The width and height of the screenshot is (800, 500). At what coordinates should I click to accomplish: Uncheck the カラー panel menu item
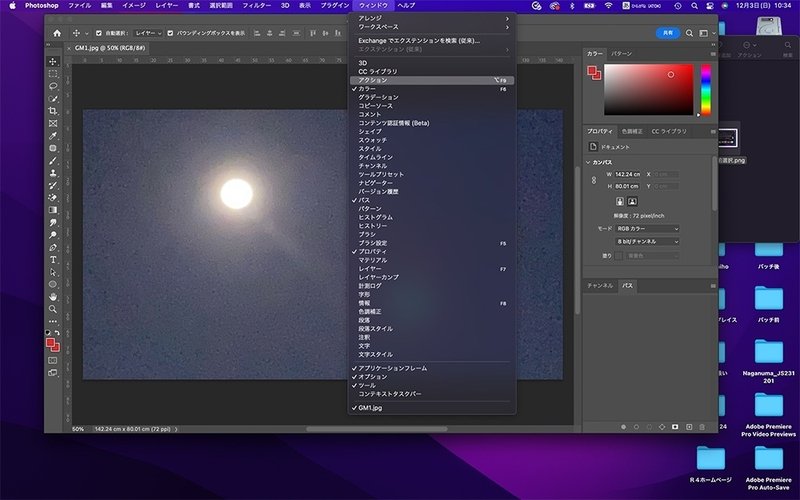point(432,89)
